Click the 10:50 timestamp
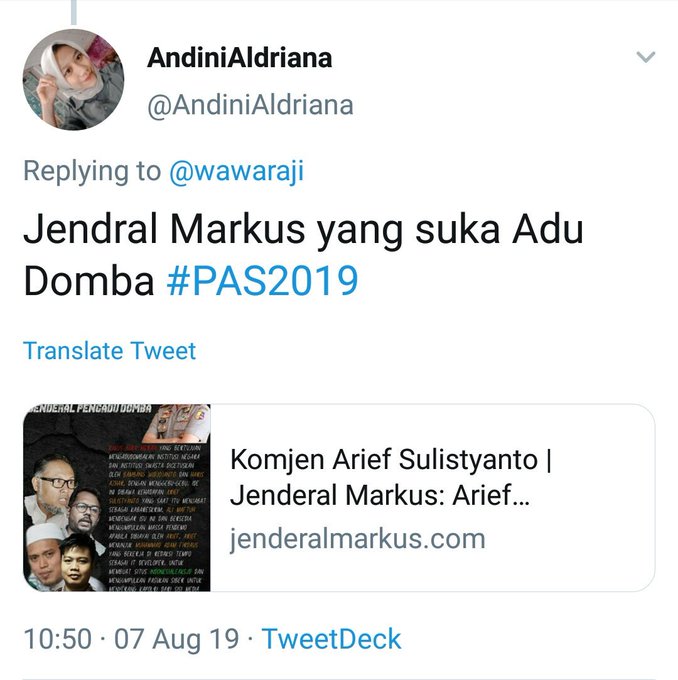This screenshot has width=678, height=680. tap(58, 639)
